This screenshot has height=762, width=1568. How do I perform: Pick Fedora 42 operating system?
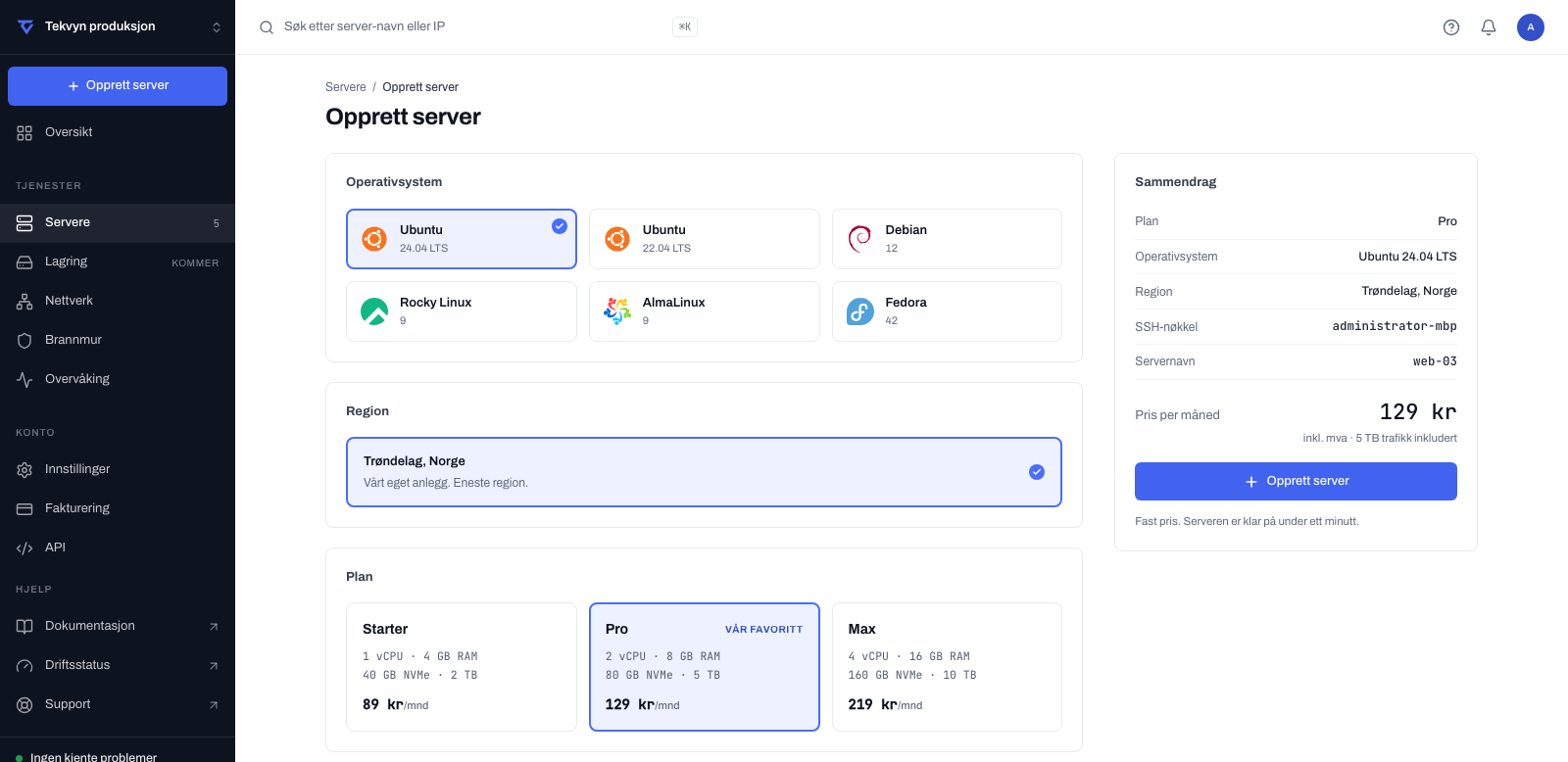(x=947, y=311)
